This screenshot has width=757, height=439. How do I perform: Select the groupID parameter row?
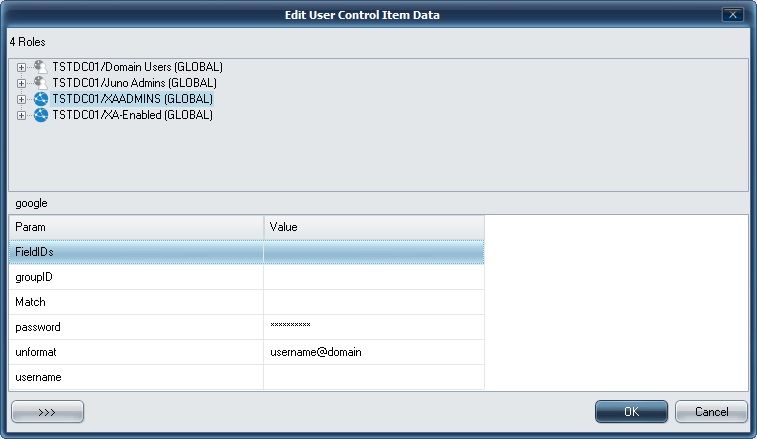click(x=247, y=277)
